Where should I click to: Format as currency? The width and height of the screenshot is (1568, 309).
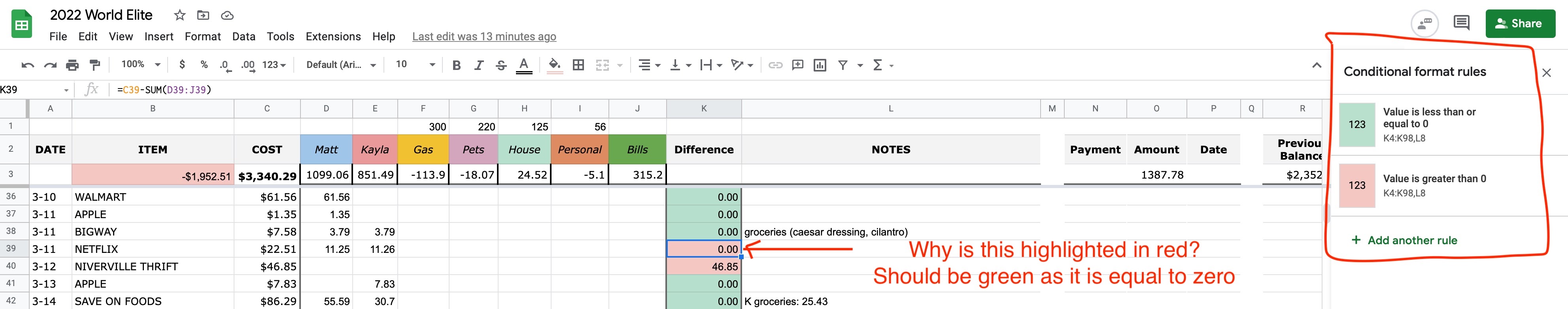[x=182, y=64]
